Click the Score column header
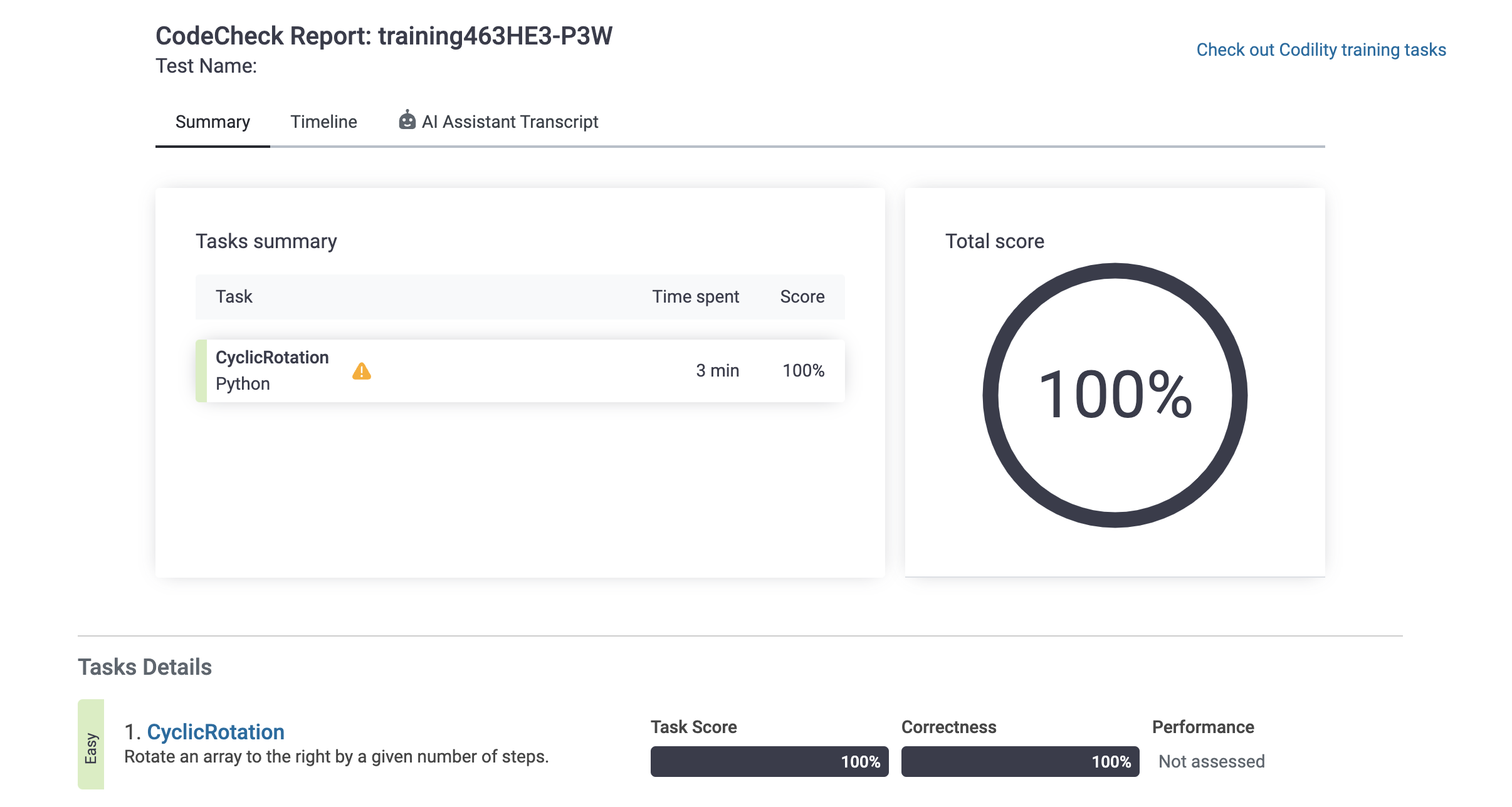The image size is (1512, 807). (x=802, y=296)
